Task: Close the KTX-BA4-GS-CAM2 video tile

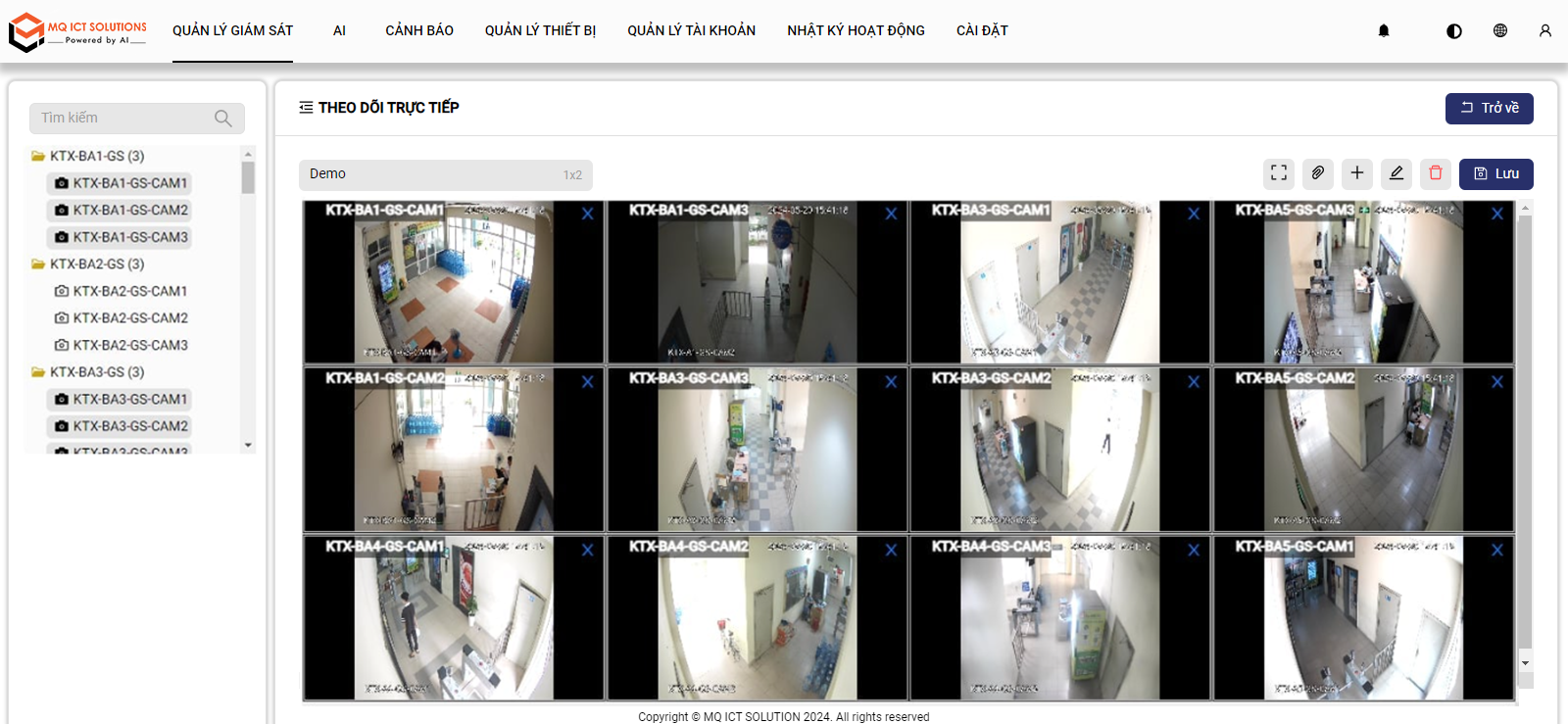Action: tap(891, 551)
